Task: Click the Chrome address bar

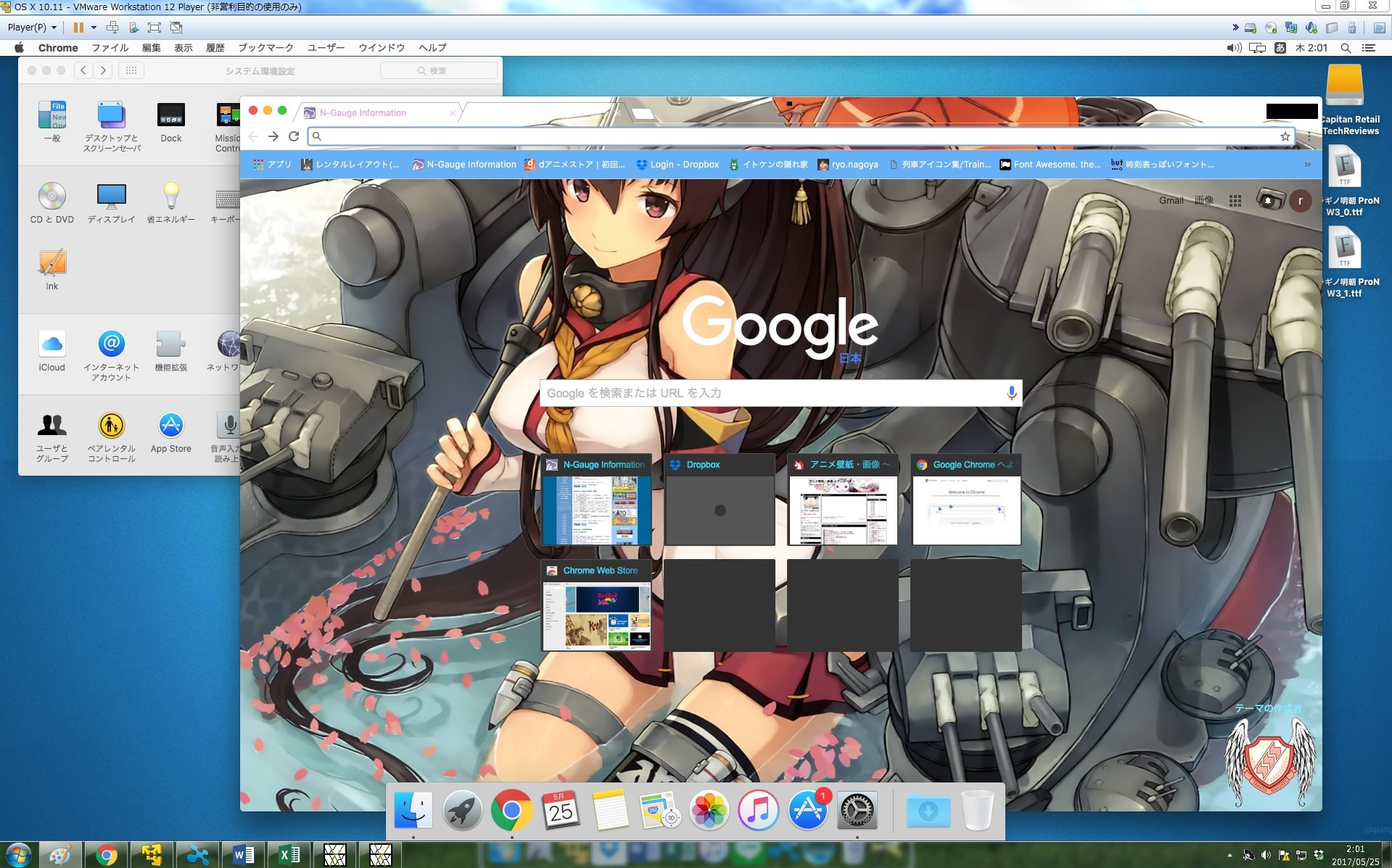Action: (x=801, y=136)
